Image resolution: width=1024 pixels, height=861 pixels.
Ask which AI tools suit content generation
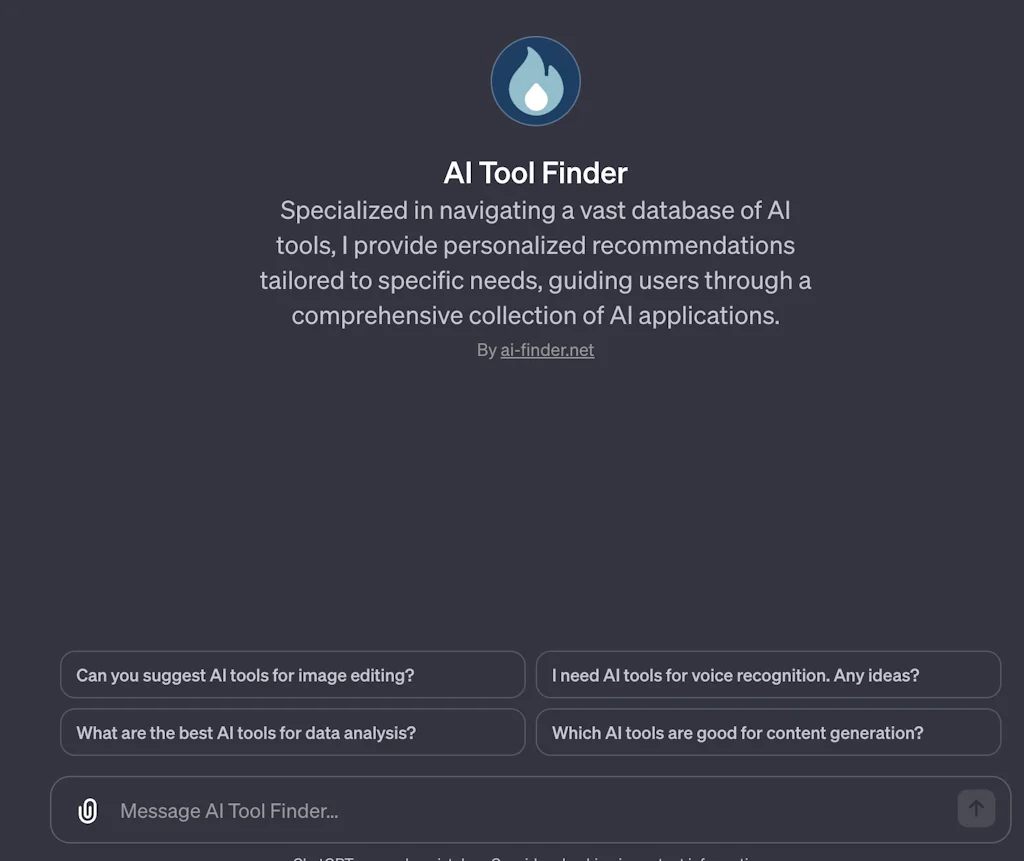pyautogui.click(x=768, y=732)
